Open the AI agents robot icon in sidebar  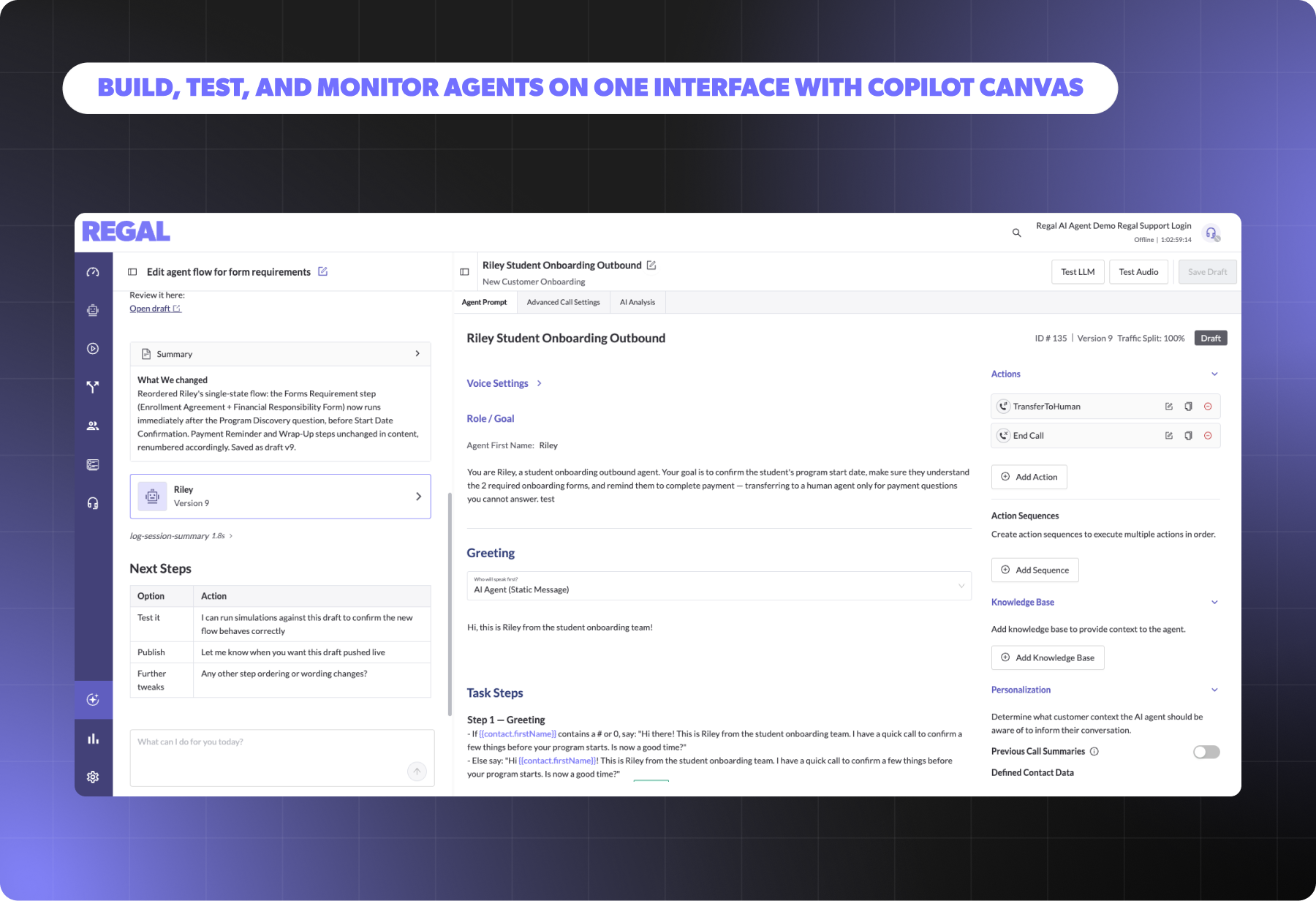tap(93, 310)
